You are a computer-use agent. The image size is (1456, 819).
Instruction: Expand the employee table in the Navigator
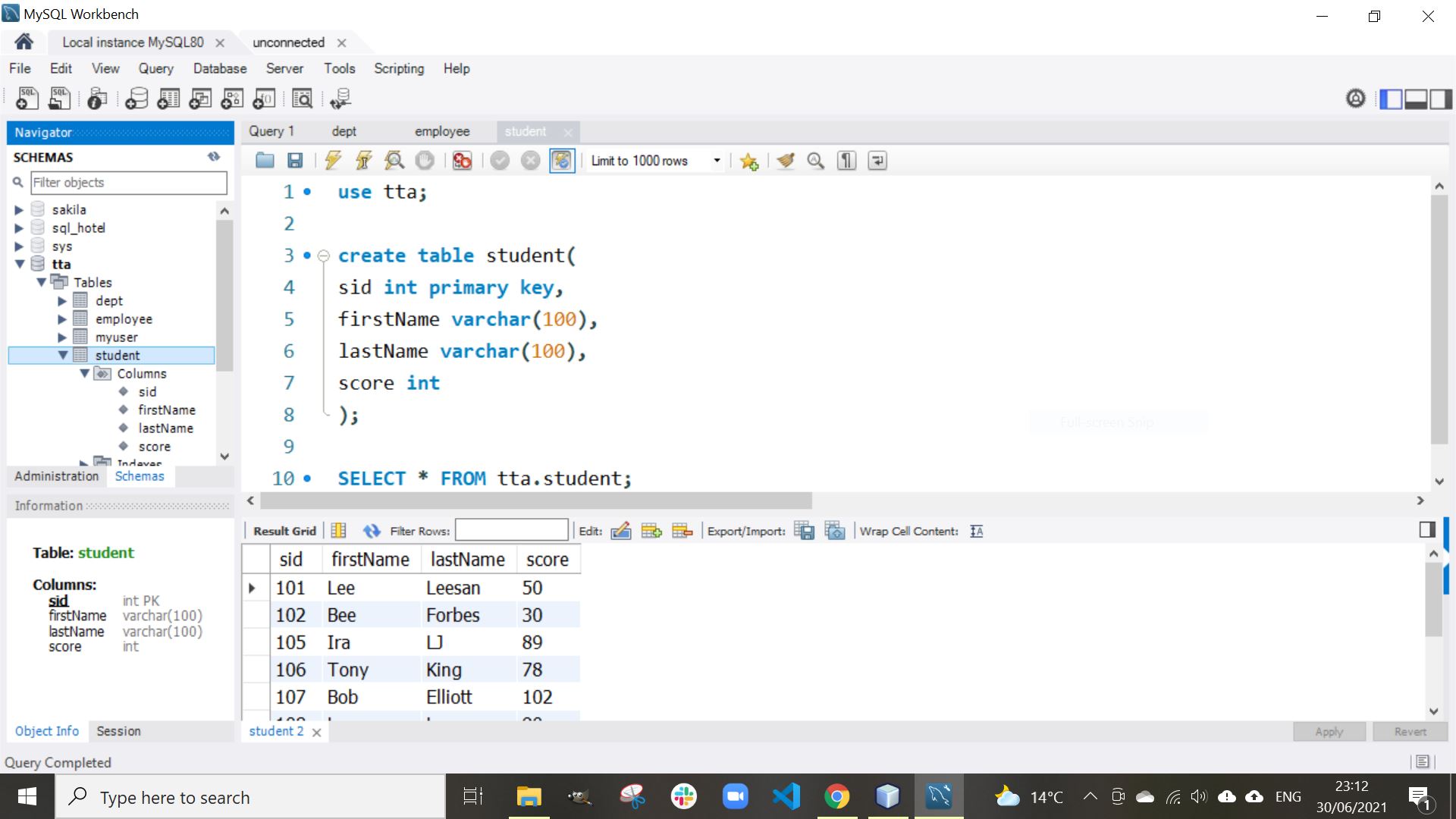coord(62,318)
